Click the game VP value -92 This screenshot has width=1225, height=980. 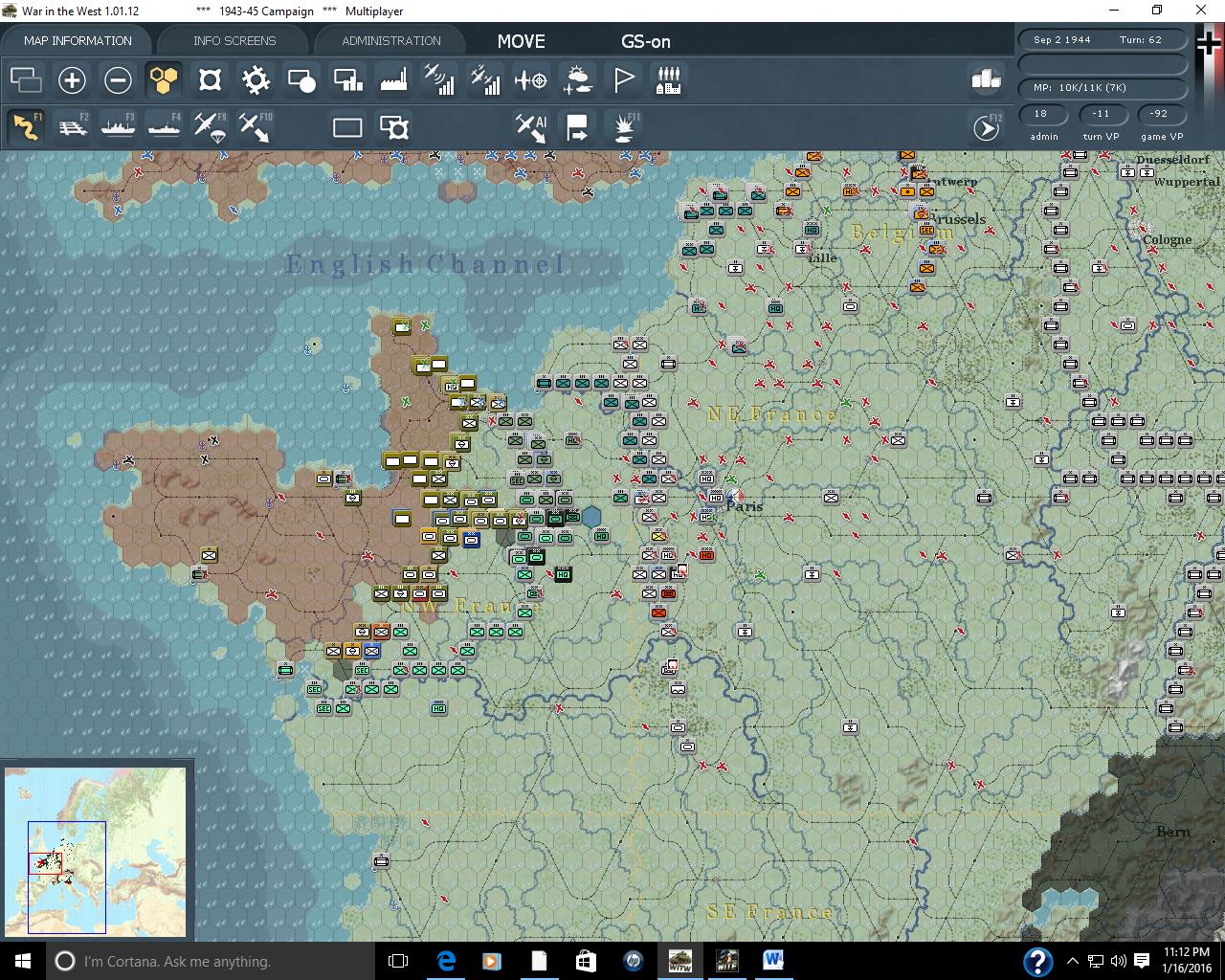pos(1159,114)
